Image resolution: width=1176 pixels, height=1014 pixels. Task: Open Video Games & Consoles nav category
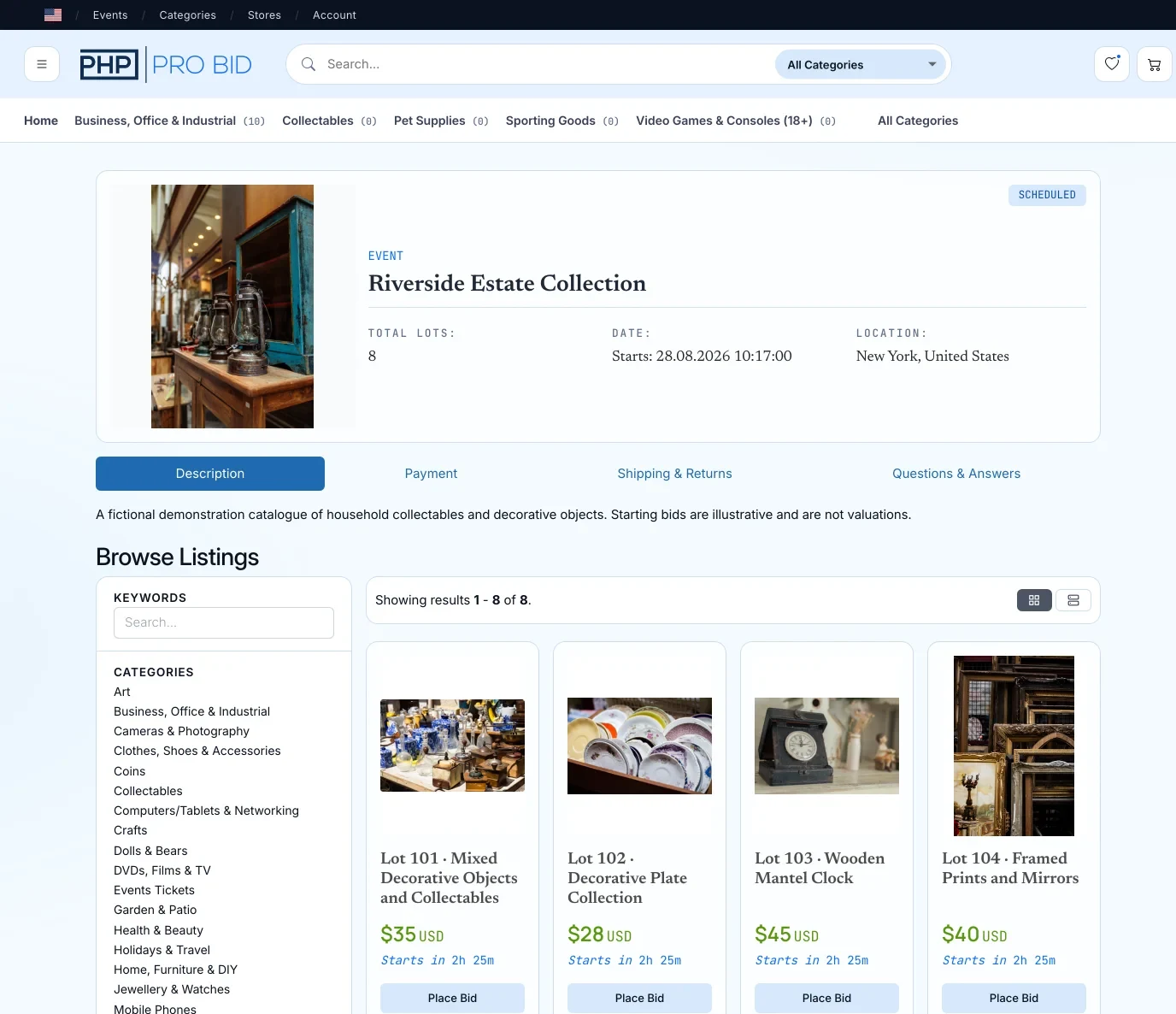[736, 121]
